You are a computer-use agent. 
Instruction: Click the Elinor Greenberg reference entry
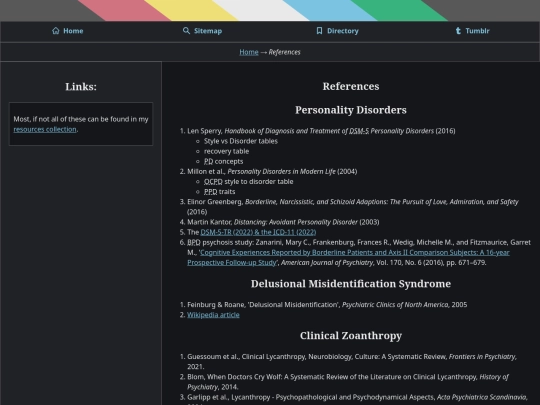coord(353,207)
